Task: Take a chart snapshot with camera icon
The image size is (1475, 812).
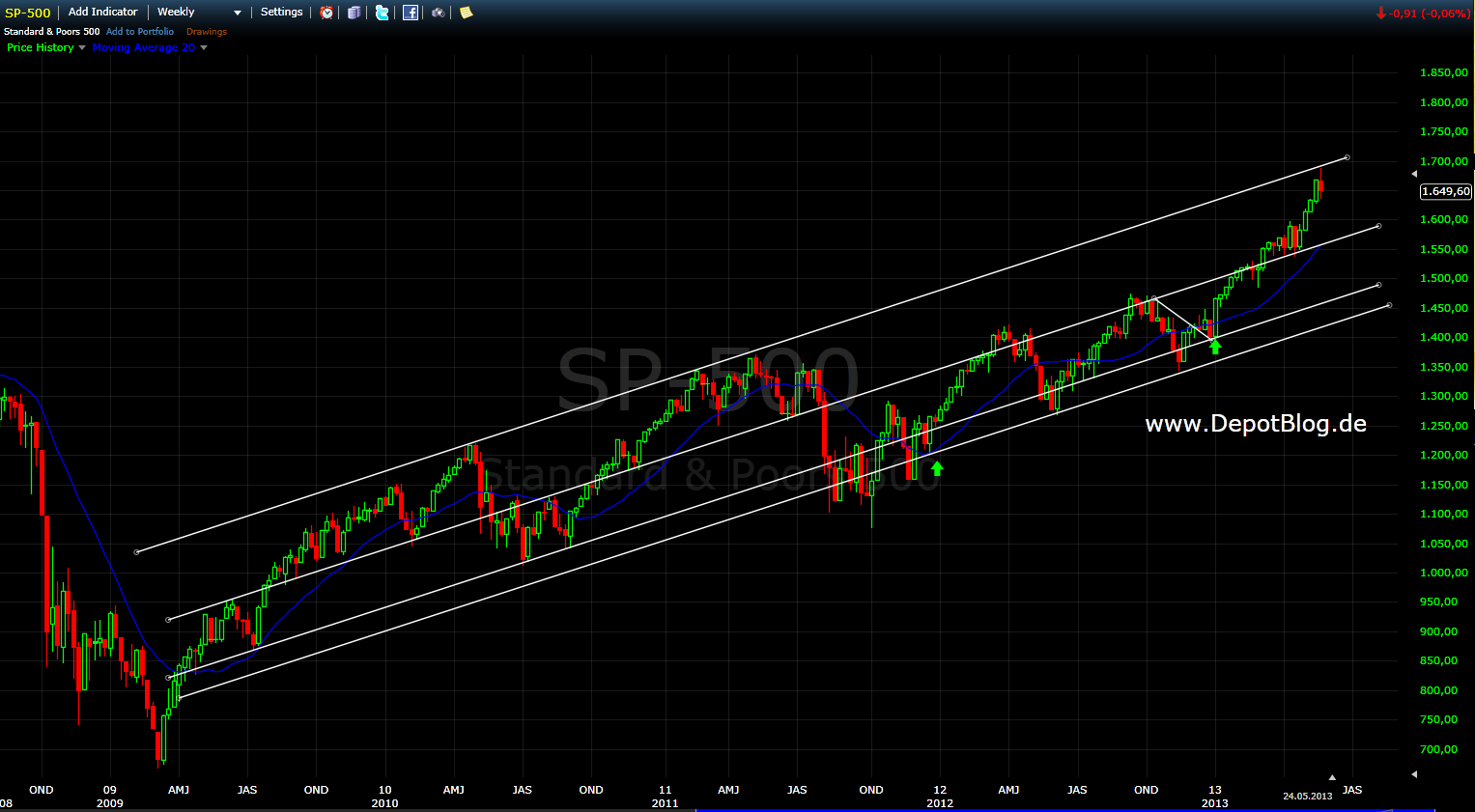Action: click(439, 13)
